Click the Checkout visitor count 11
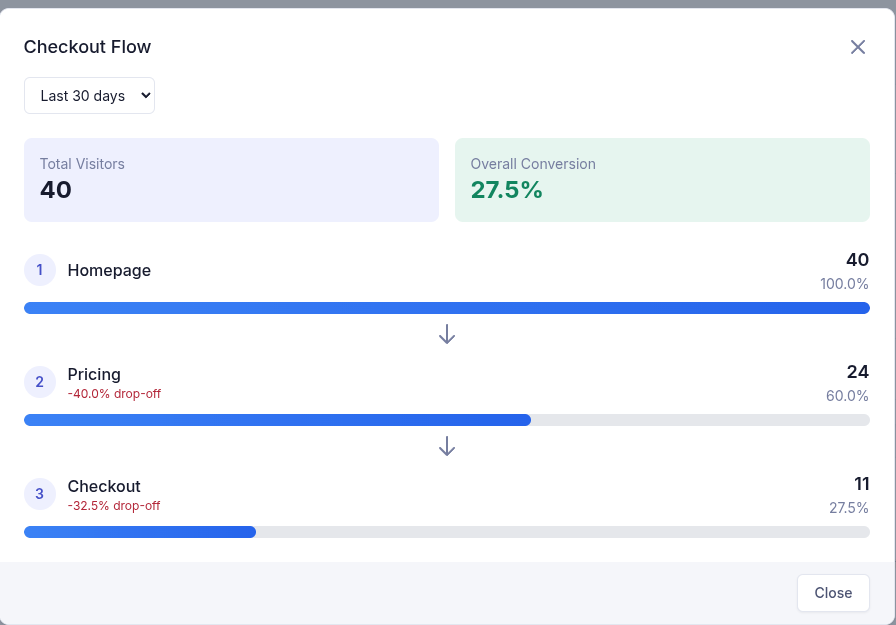Image resolution: width=896 pixels, height=625 pixels. coord(862,484)
